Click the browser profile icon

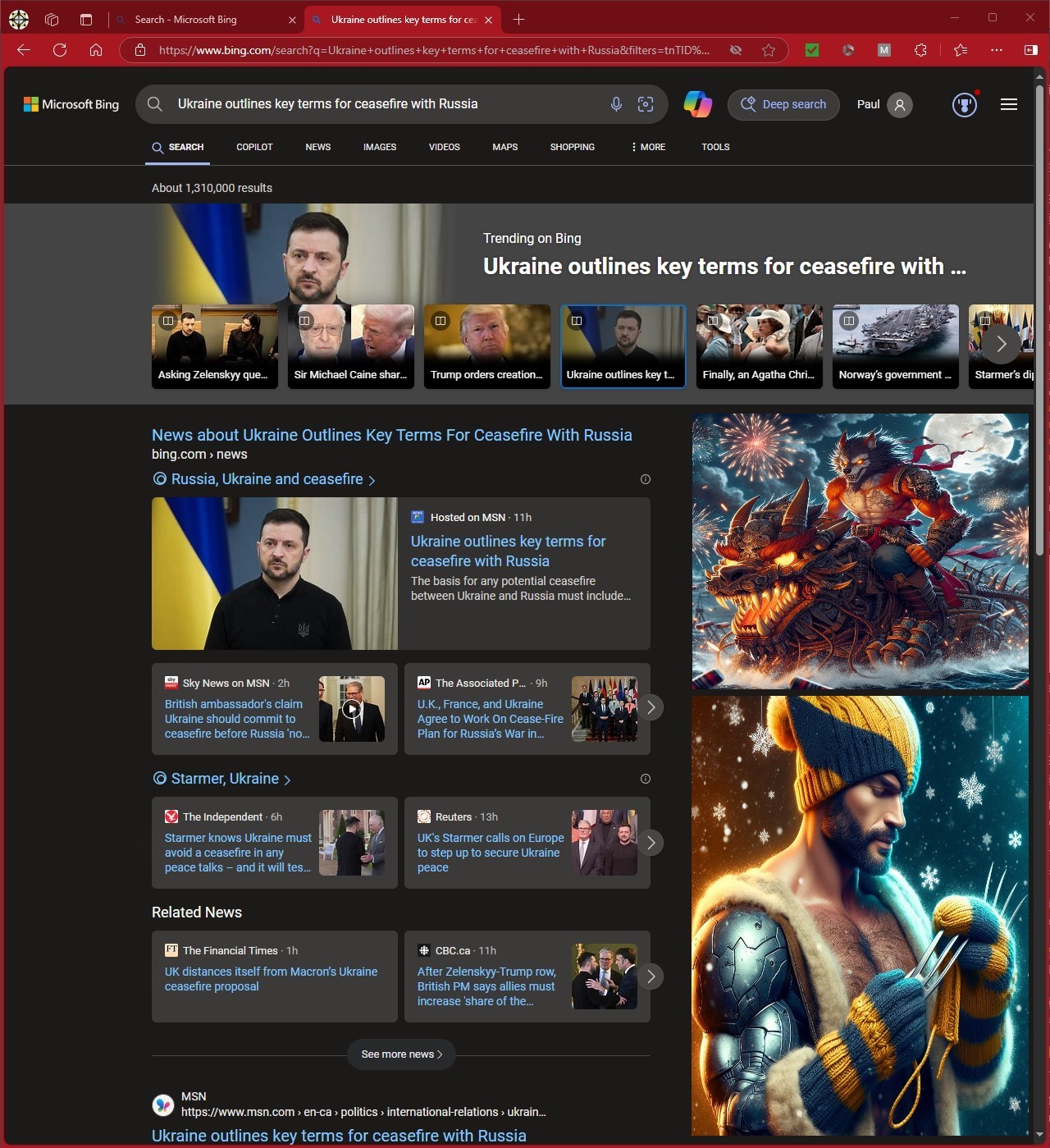(19, 19)
